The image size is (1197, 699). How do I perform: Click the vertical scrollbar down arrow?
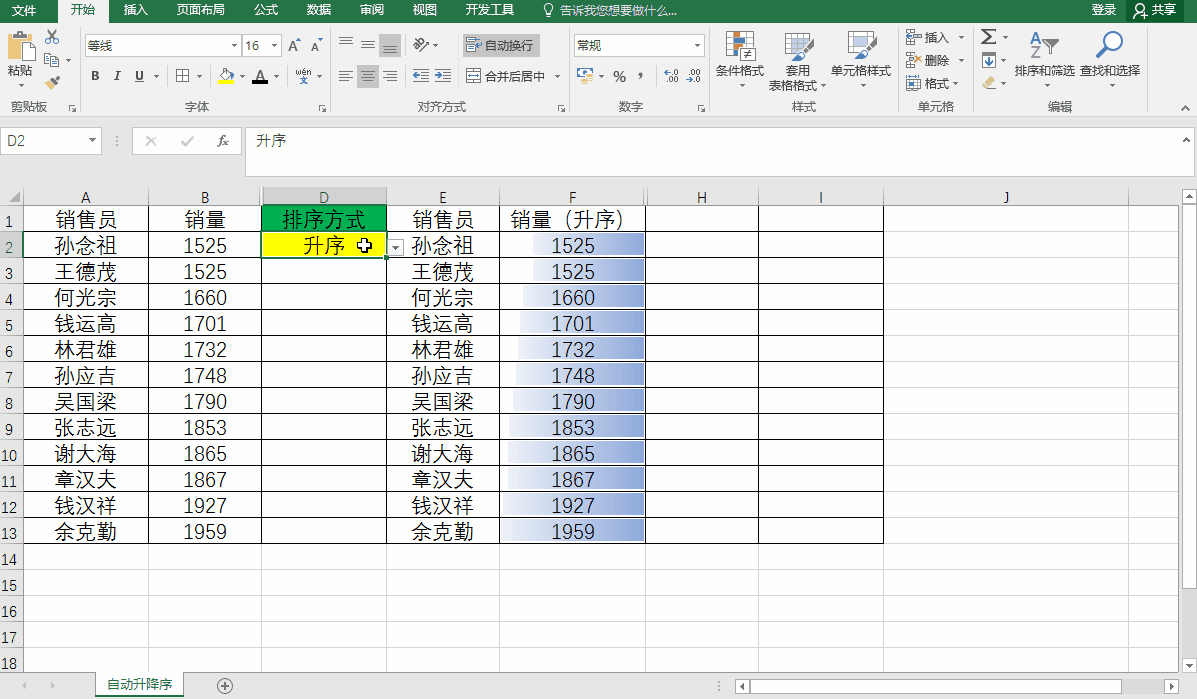(1189, 665)
